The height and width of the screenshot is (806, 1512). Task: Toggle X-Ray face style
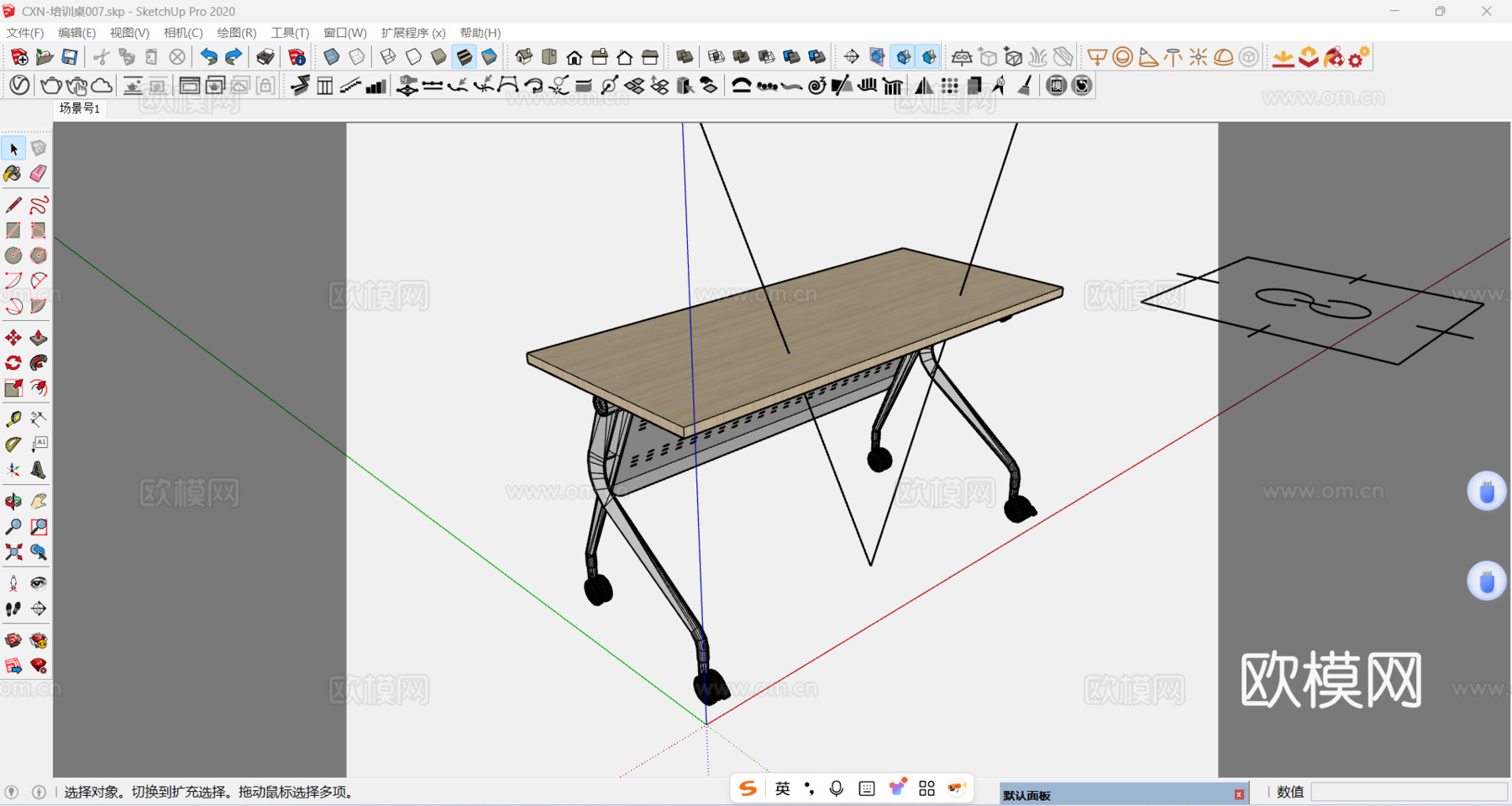click(332, 57)
